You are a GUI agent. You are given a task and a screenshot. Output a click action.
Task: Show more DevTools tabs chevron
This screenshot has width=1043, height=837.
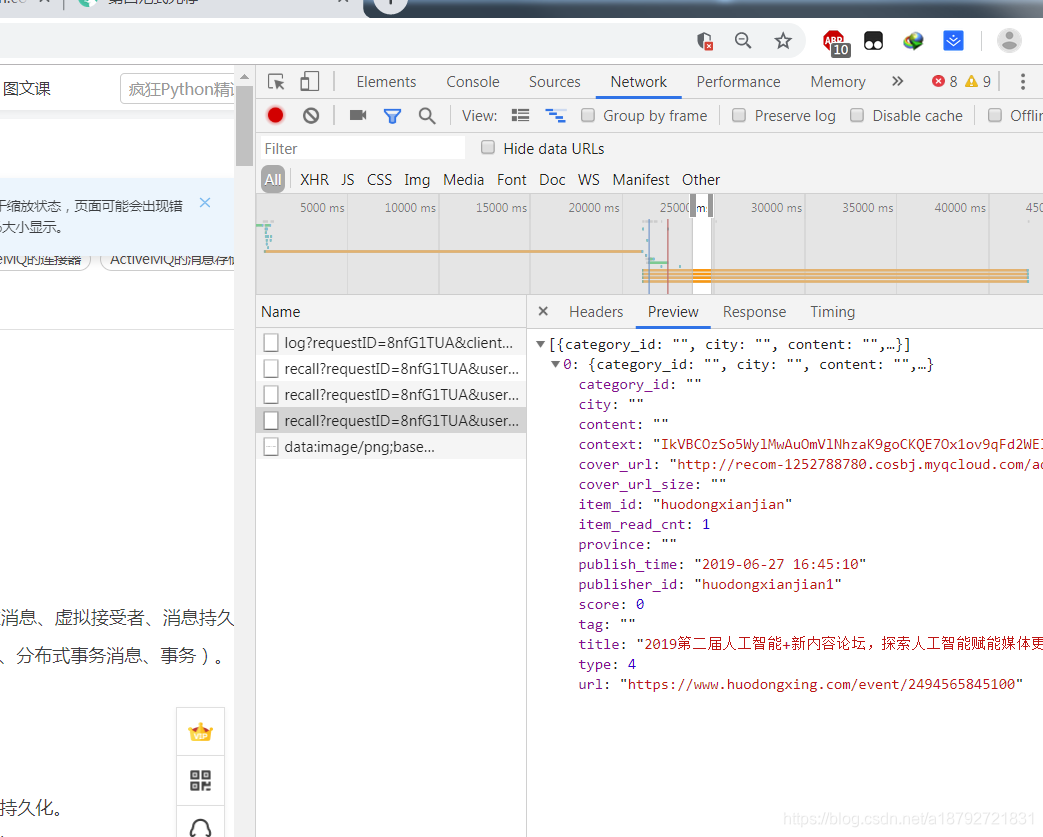[x=897, y=81]
